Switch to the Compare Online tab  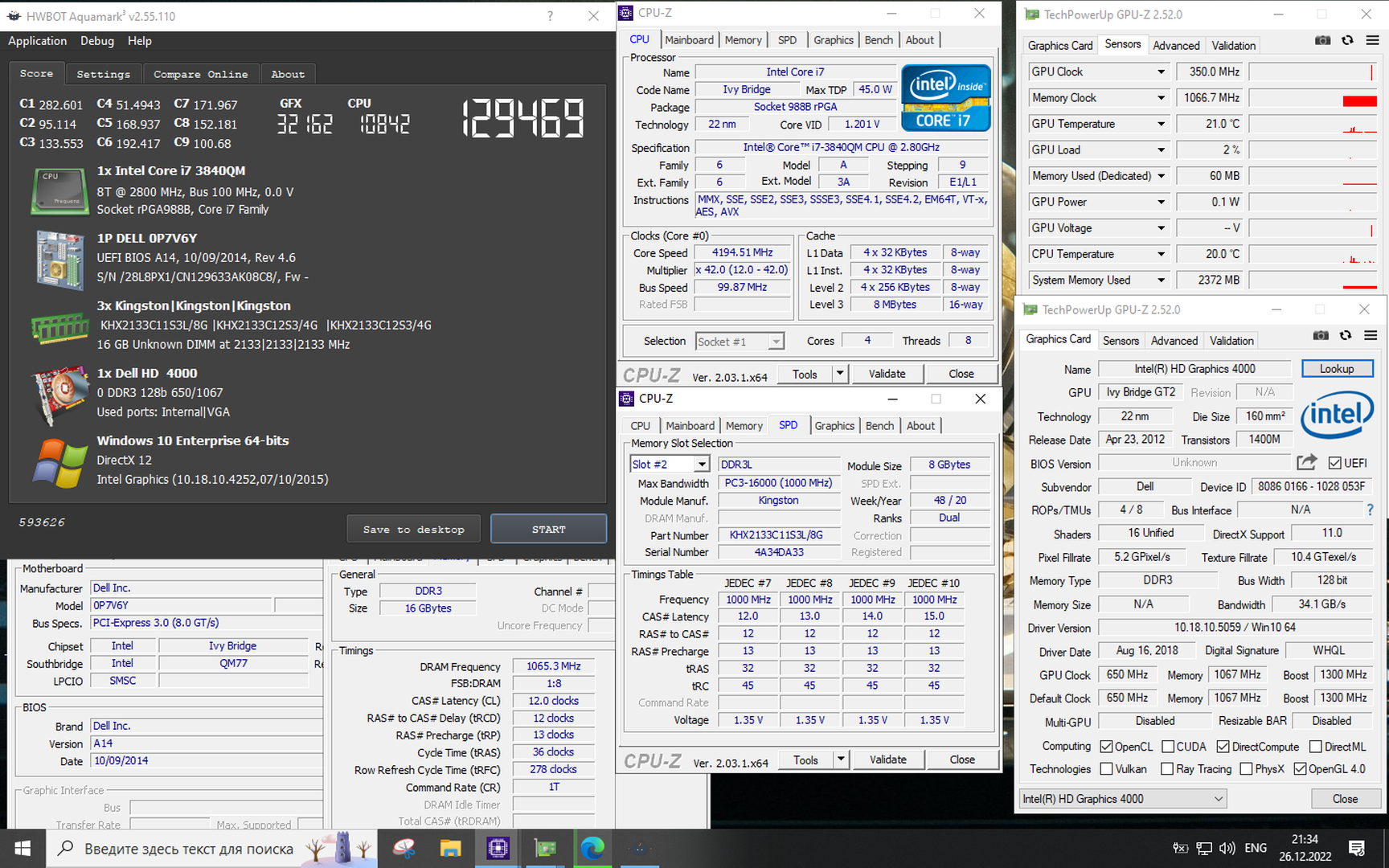pos(201,74)
